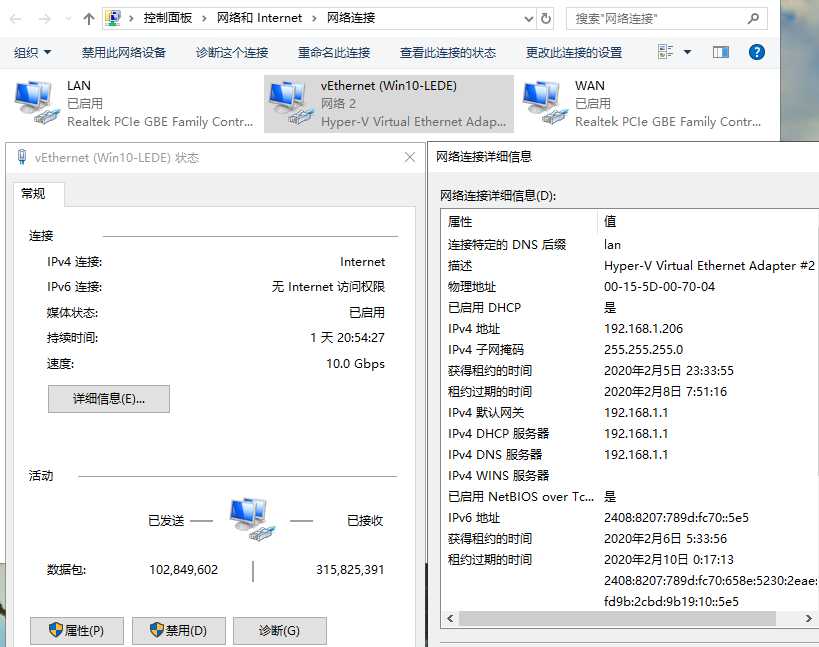Click 诊断这个连接 in toolbar
Viewport: 819px width, 647px height.
pos(232,52)
